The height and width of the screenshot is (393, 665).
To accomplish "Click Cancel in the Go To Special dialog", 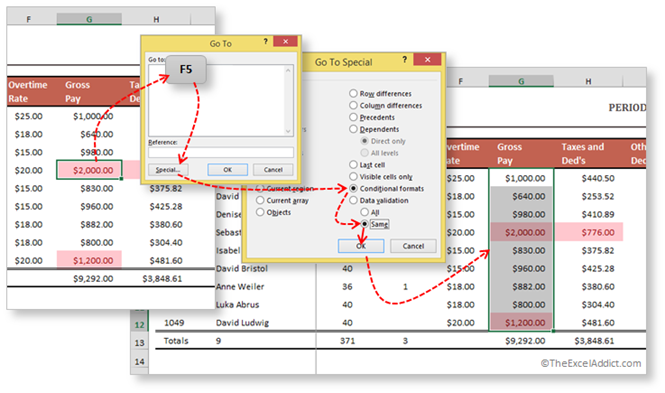I will click(x=413, y=246).
